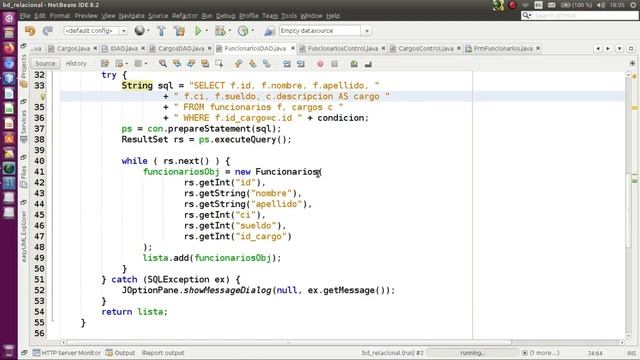
Task: Open dropdown arrow next to Run icon
Action: pyautogui.click(x=207, y=31)
